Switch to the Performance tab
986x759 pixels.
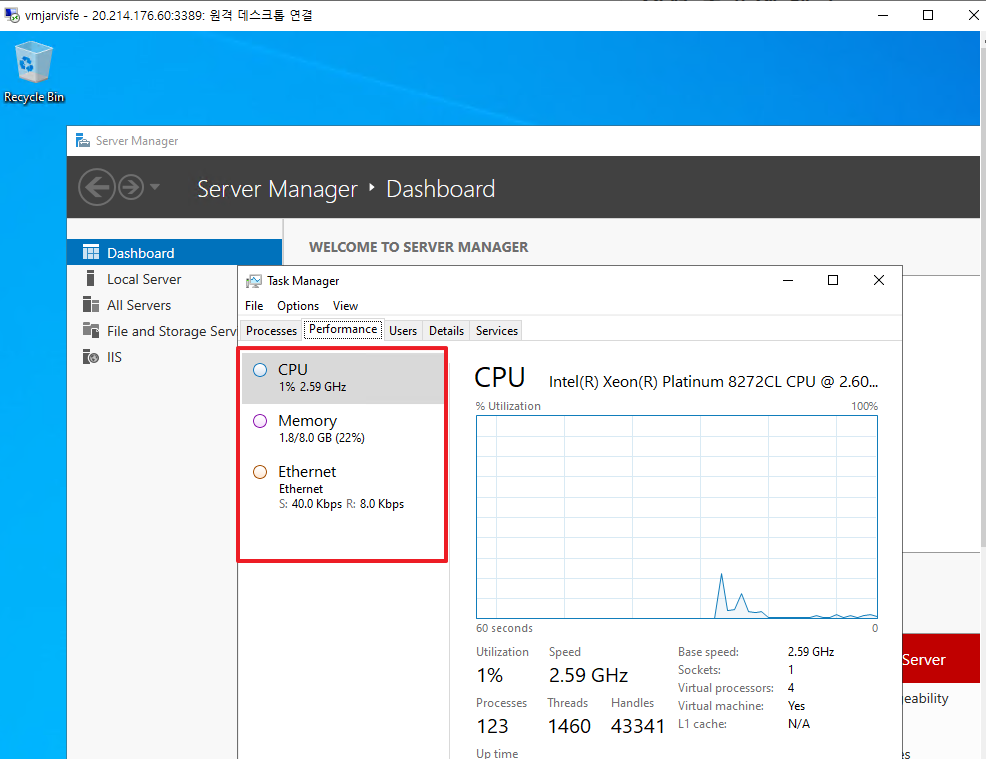(343, 329)
